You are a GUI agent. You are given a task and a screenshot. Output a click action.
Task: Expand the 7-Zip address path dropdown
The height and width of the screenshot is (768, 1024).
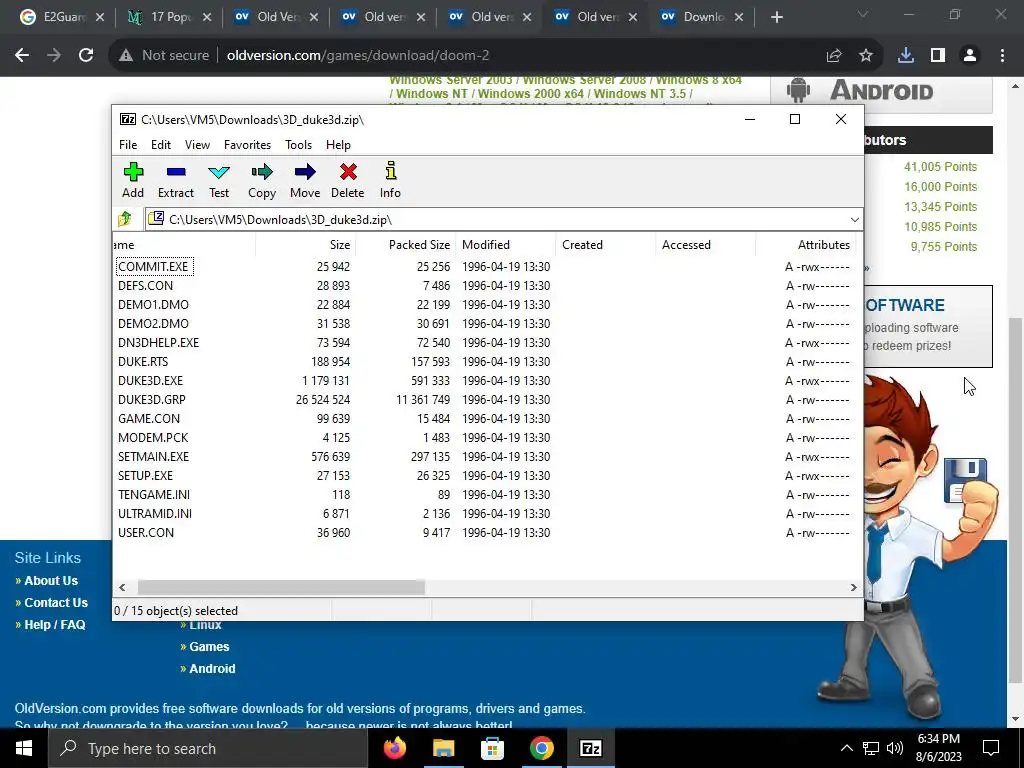854,219
